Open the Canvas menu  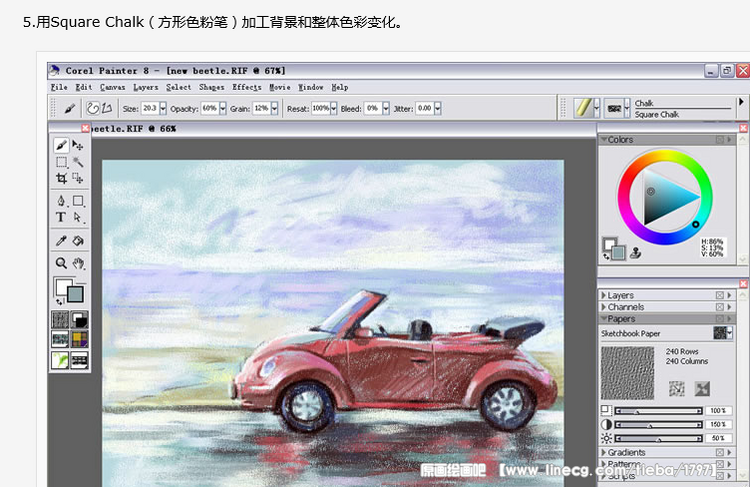[112, 87]
